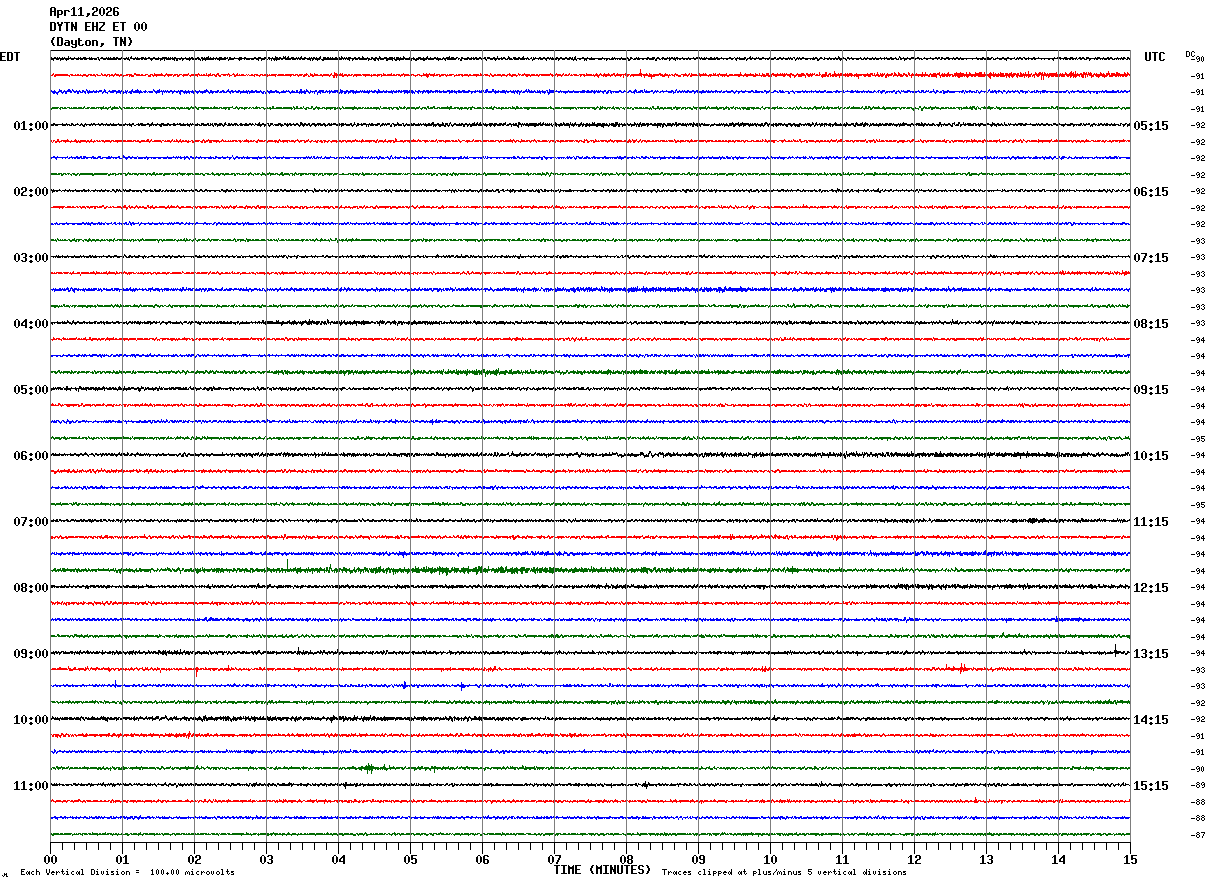Viewport: 1210px width, 886px height.
Task: Click minute 03 on the time axis
Action: 266,859
